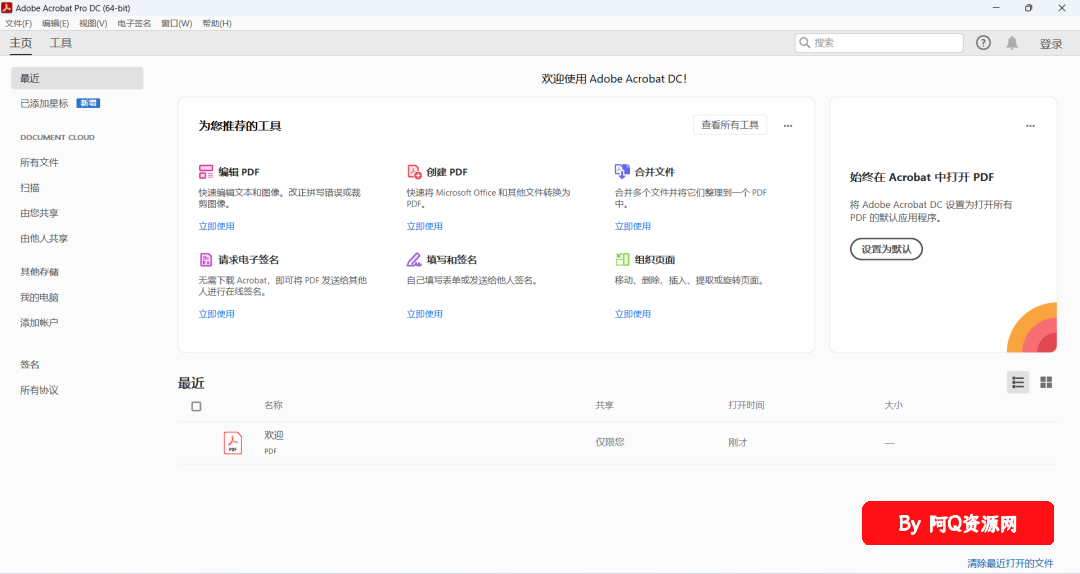This screenshot has width=1080, height=574.
Task: Click the 填写和签名 tool title
Action: click(452, 260)
